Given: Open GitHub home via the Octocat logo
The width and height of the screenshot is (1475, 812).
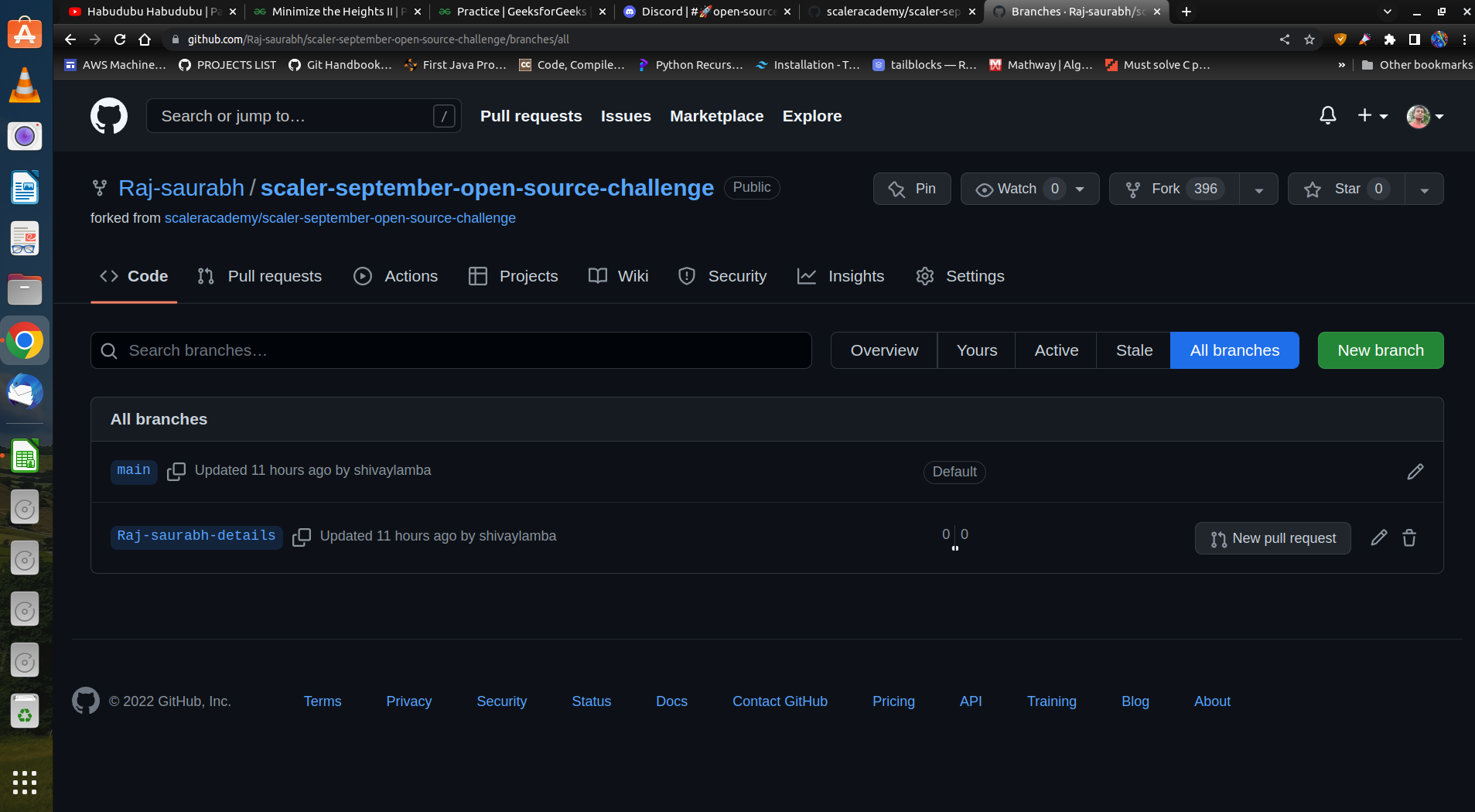Looking at the screenshot, I should [x=108, y=116].
